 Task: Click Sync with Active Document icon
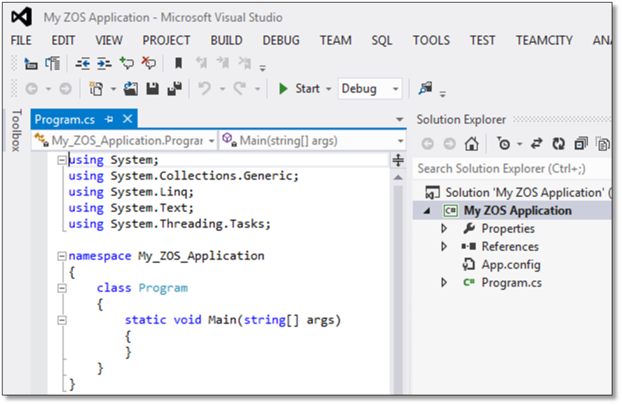click(537, 144)
